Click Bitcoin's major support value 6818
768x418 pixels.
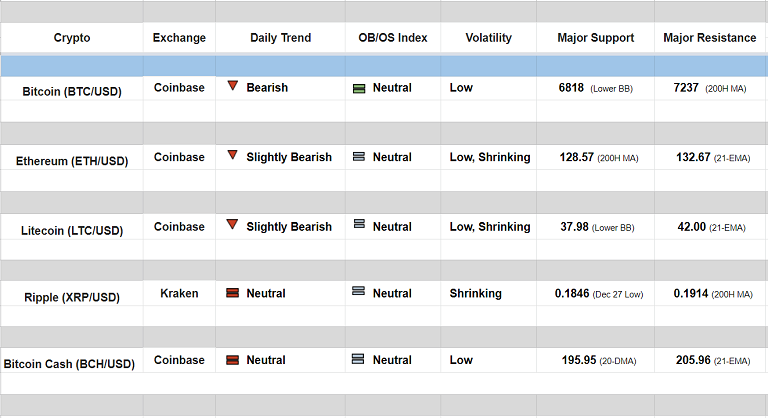(x=571, y=88)
